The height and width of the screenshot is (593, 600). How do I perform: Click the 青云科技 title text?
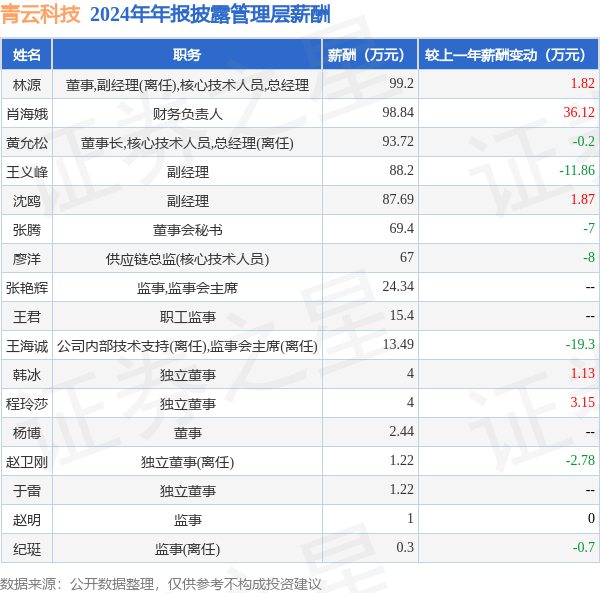40,15
